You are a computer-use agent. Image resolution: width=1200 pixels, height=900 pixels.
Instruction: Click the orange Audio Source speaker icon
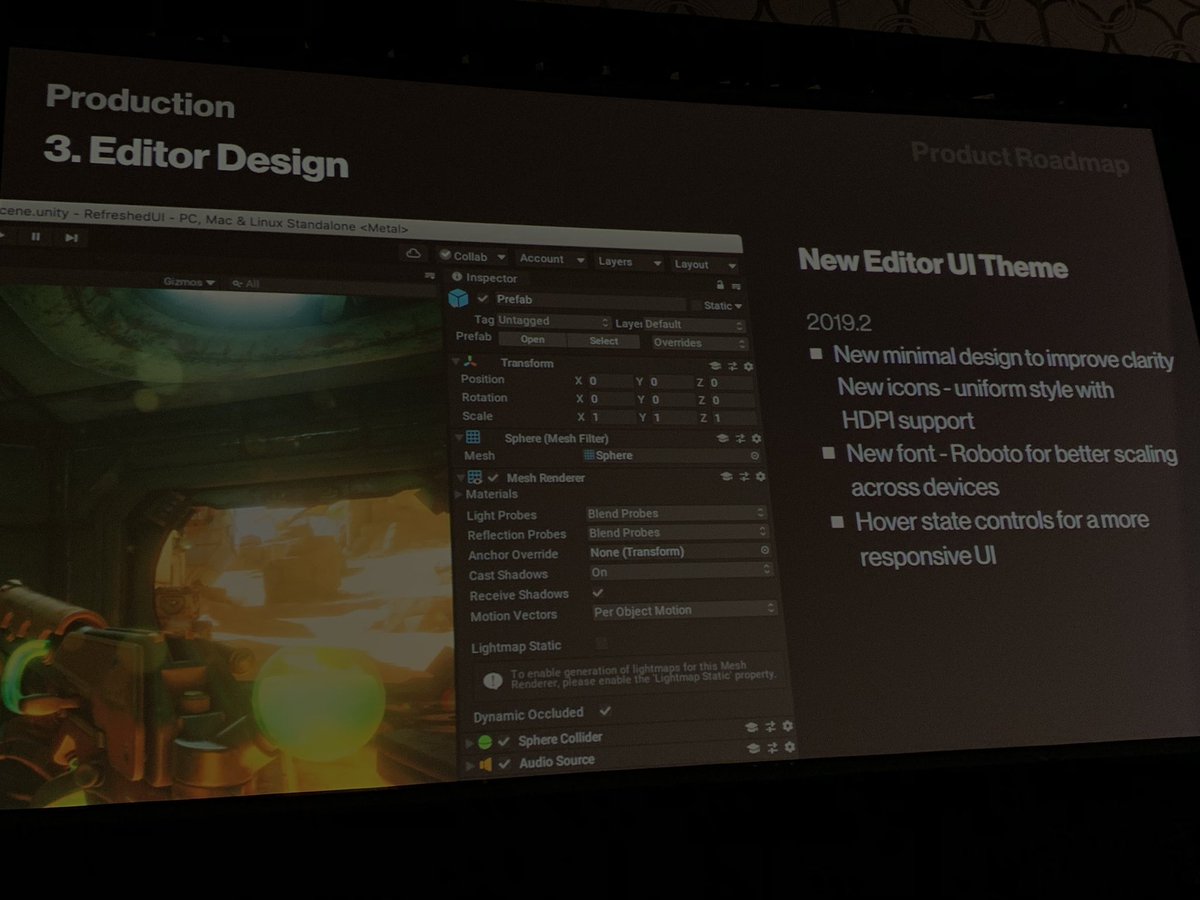coord(486,765)
